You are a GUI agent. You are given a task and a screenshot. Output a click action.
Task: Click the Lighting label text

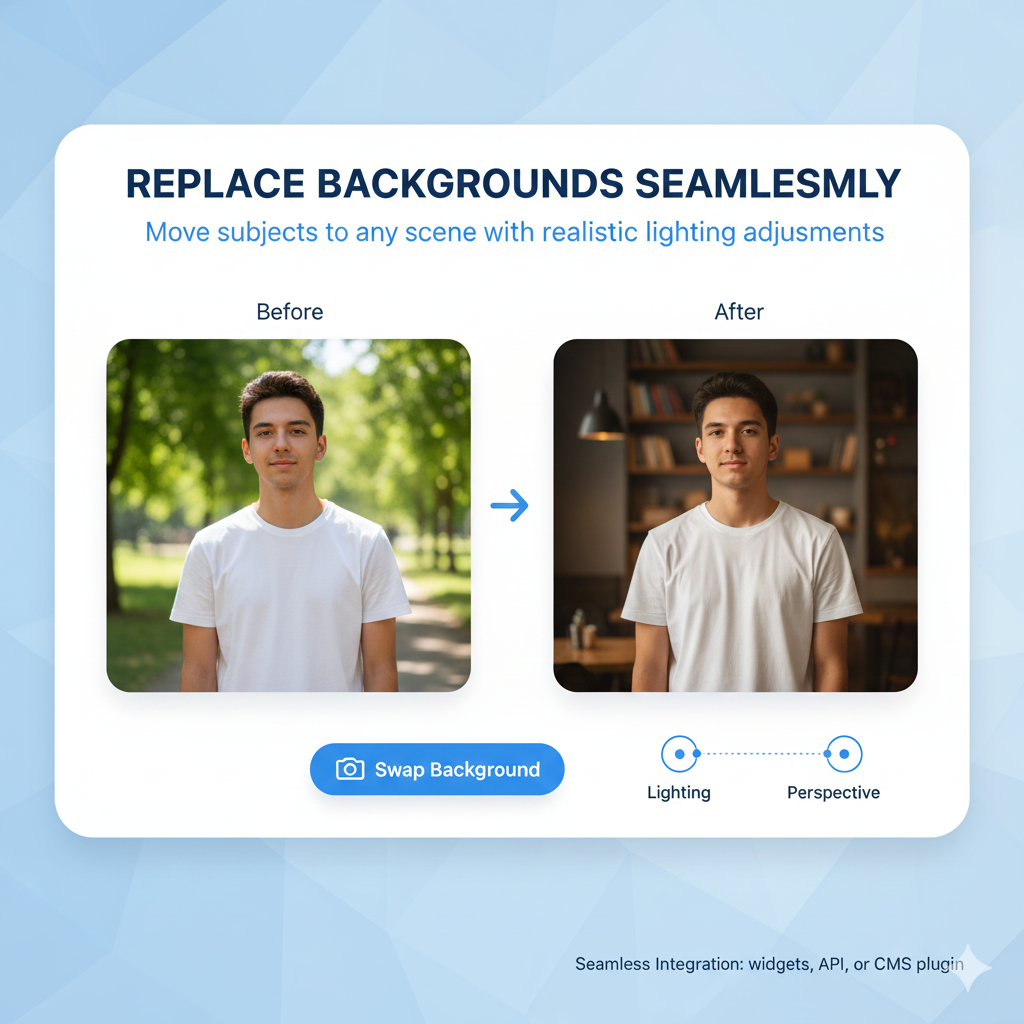click(x=679, y=793)
